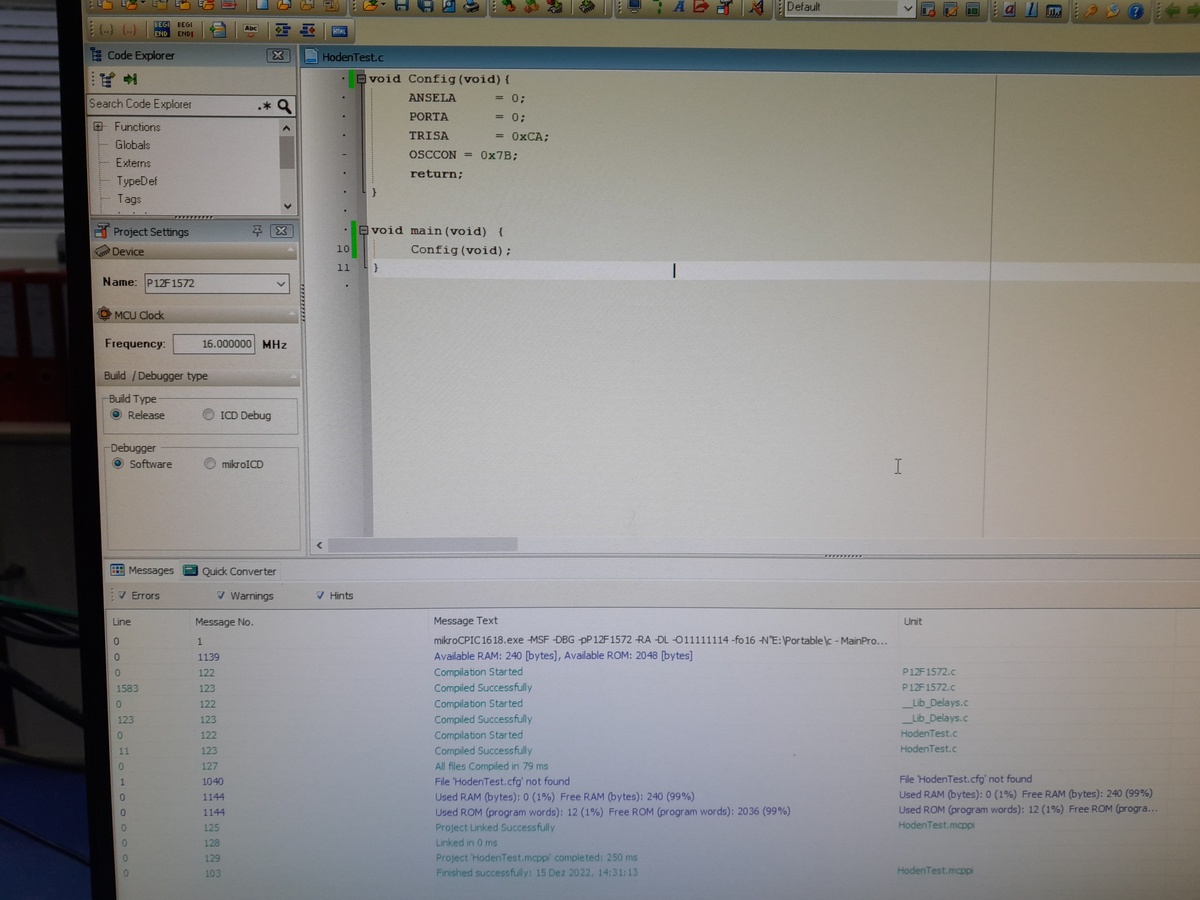Select the mikroICD debugger option
This screenshot has width=1200, height=900.
[x=210, y=464]
